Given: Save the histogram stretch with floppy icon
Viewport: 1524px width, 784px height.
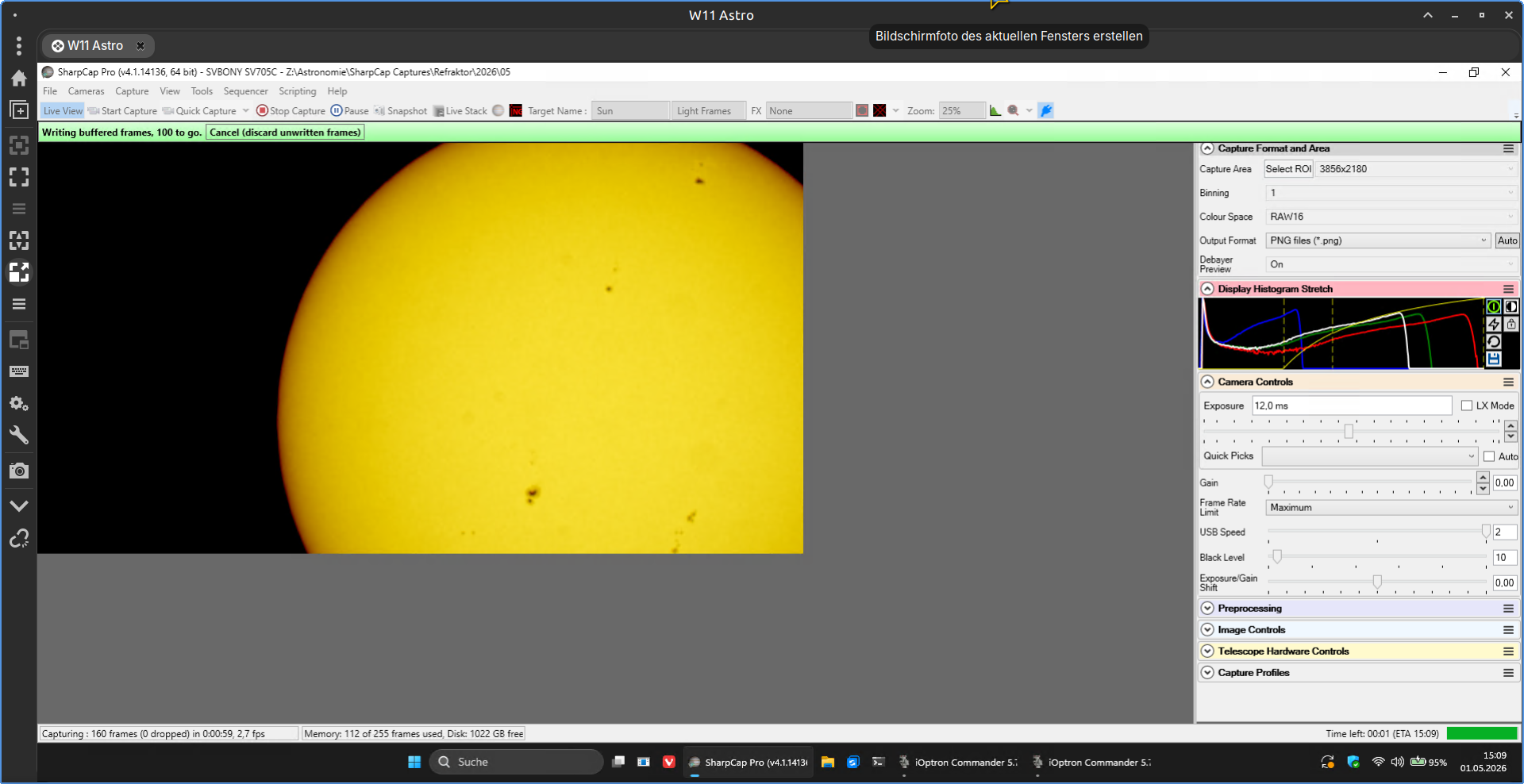Looking at the screenshot, I should pos(1494,359).
